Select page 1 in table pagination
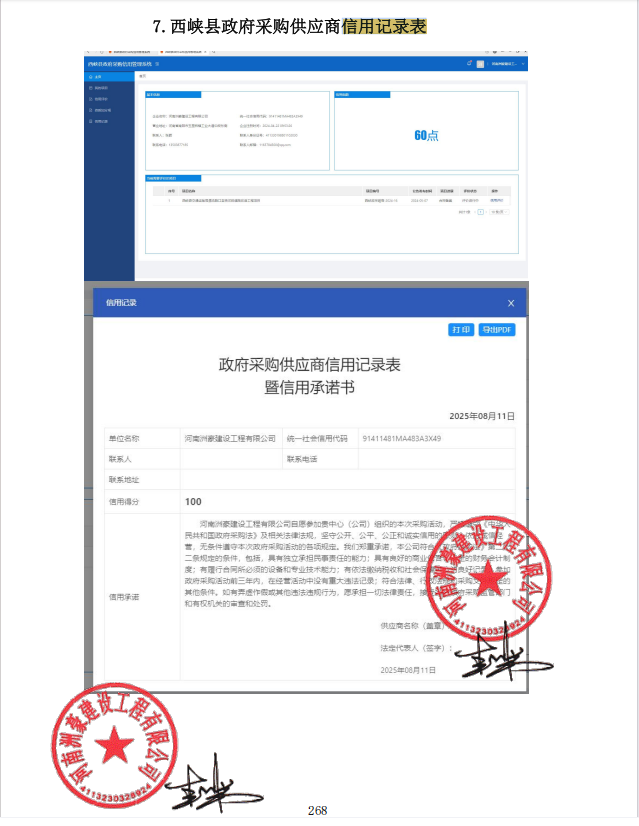Screen dimensions: 639x826 [480, 212]
